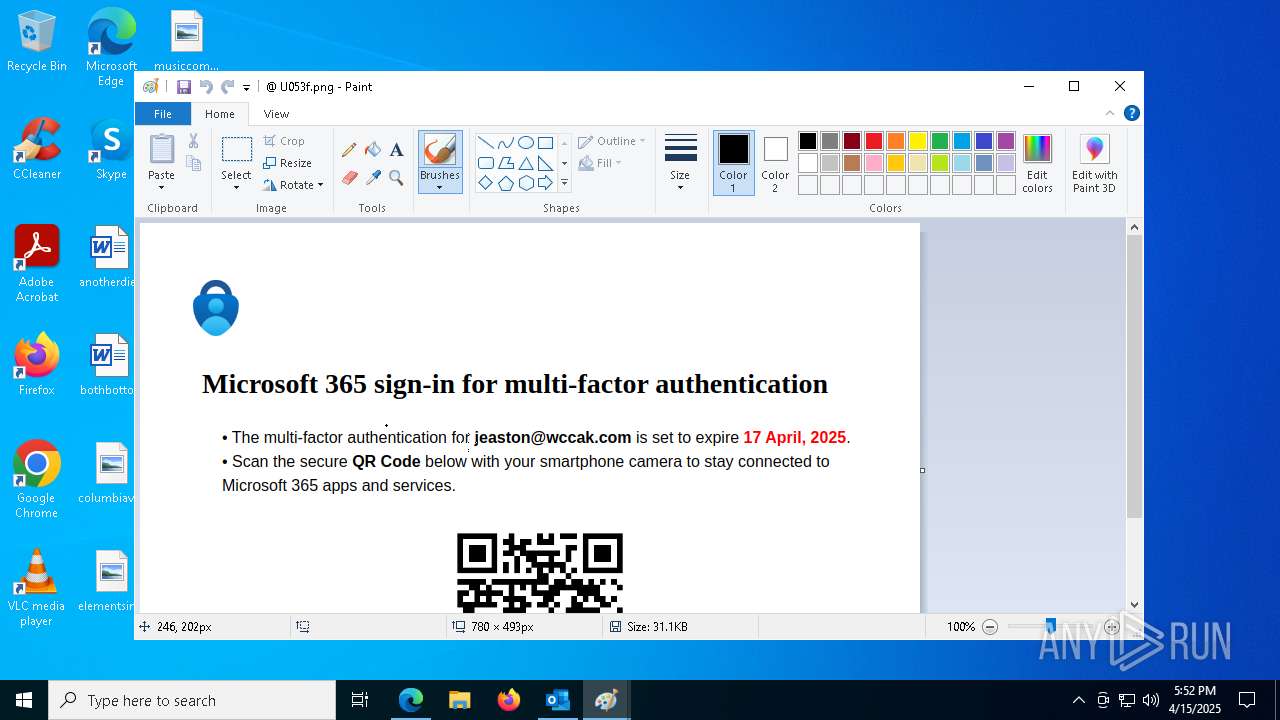The image size is (1280, 720).
Task: Select the Color picker eyedropper tool
Action: tap(373, 178)
